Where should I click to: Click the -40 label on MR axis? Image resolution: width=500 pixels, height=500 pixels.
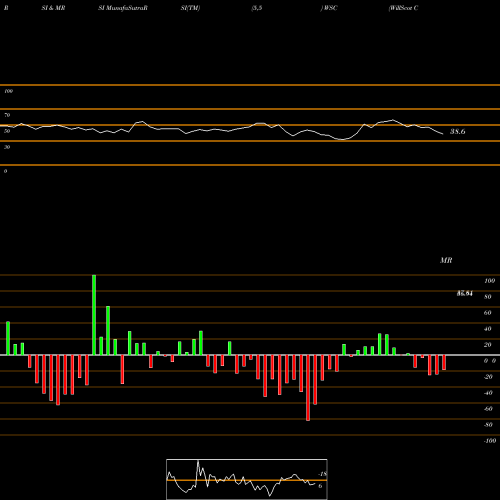click(x=488, y=393)
